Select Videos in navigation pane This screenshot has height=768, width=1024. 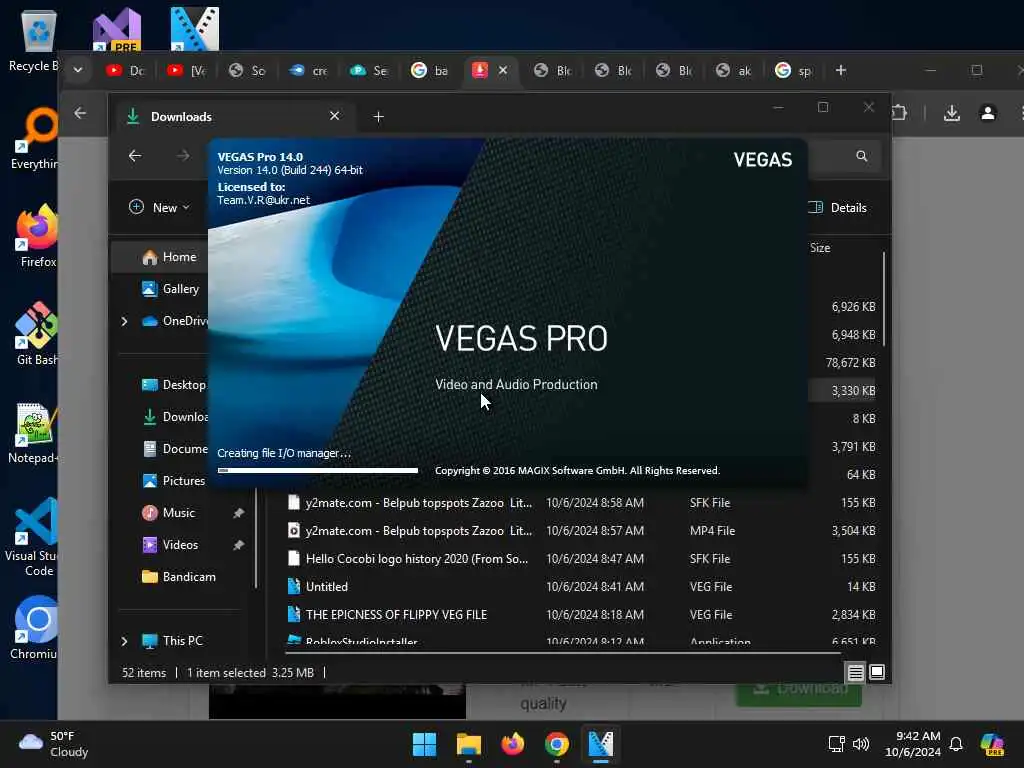(x=170, y=545)
